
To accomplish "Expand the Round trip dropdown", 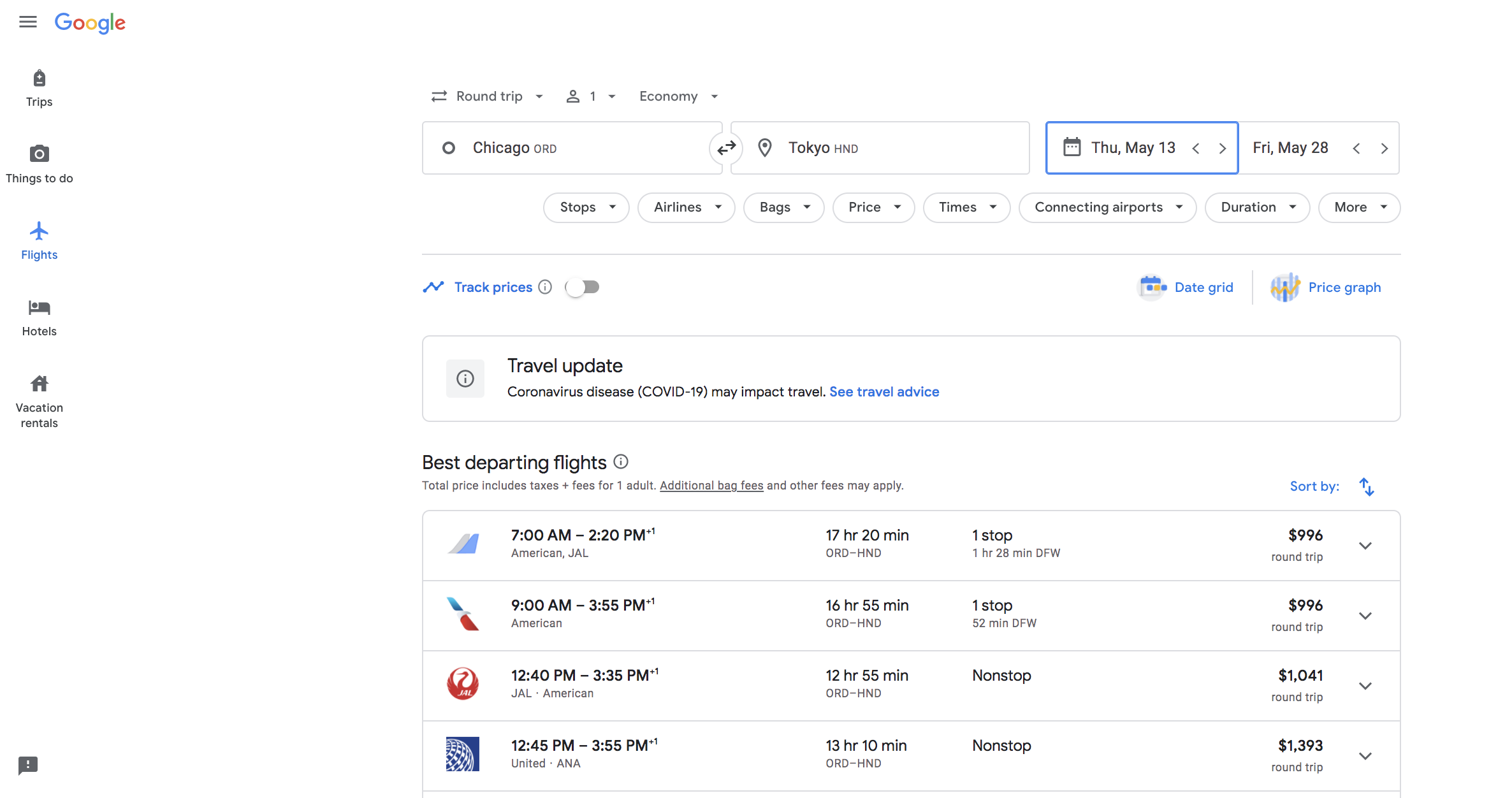I will click(489, 96).
